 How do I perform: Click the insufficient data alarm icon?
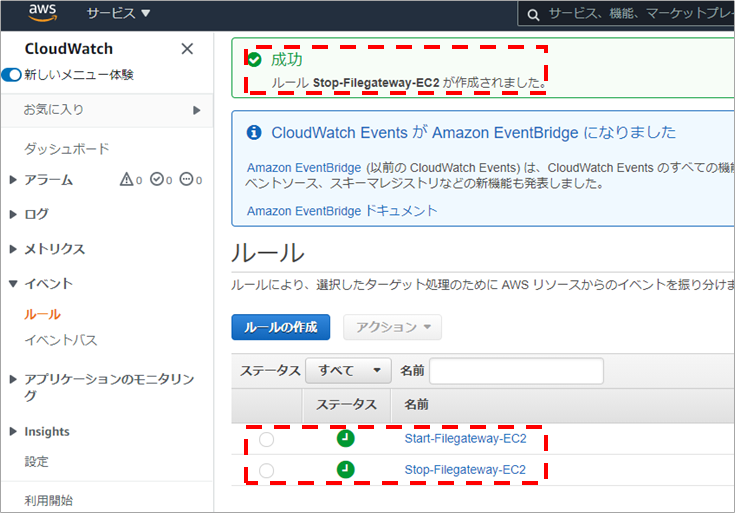point(187,179)
